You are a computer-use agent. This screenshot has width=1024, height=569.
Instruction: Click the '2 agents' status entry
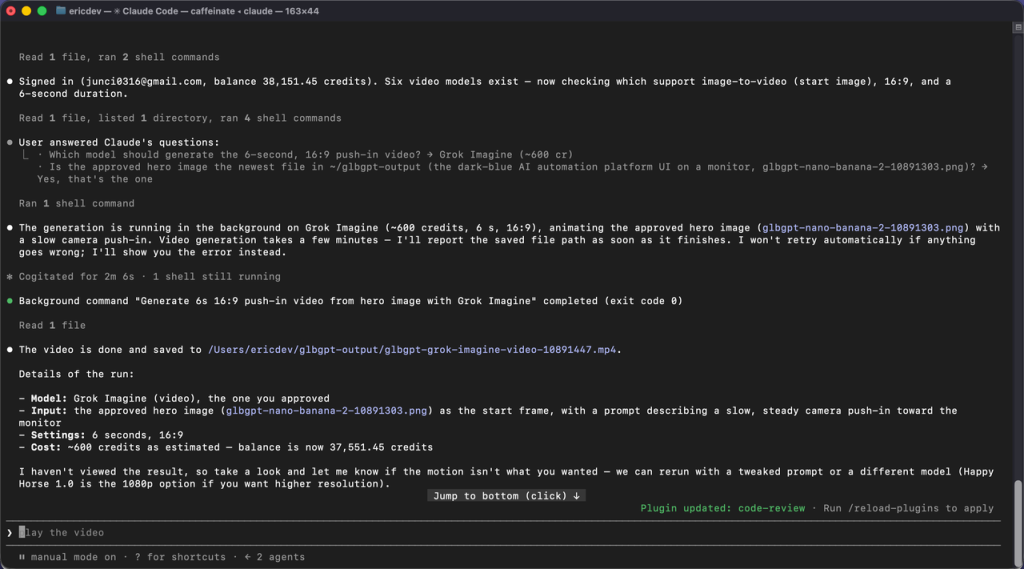pyautogui.click(x=274, y=557)
